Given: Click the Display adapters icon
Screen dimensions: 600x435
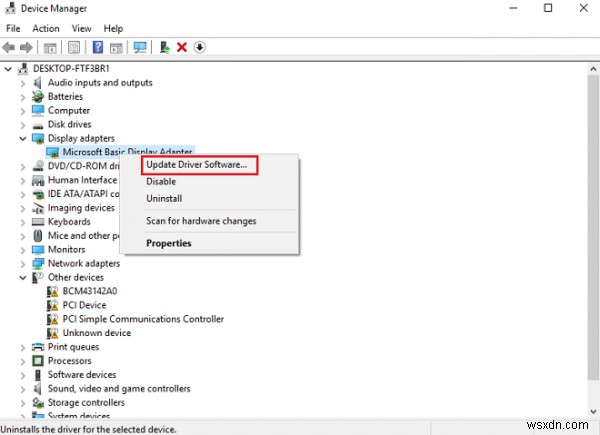Looking at the screenshot, I should click(x=38, y=138).
